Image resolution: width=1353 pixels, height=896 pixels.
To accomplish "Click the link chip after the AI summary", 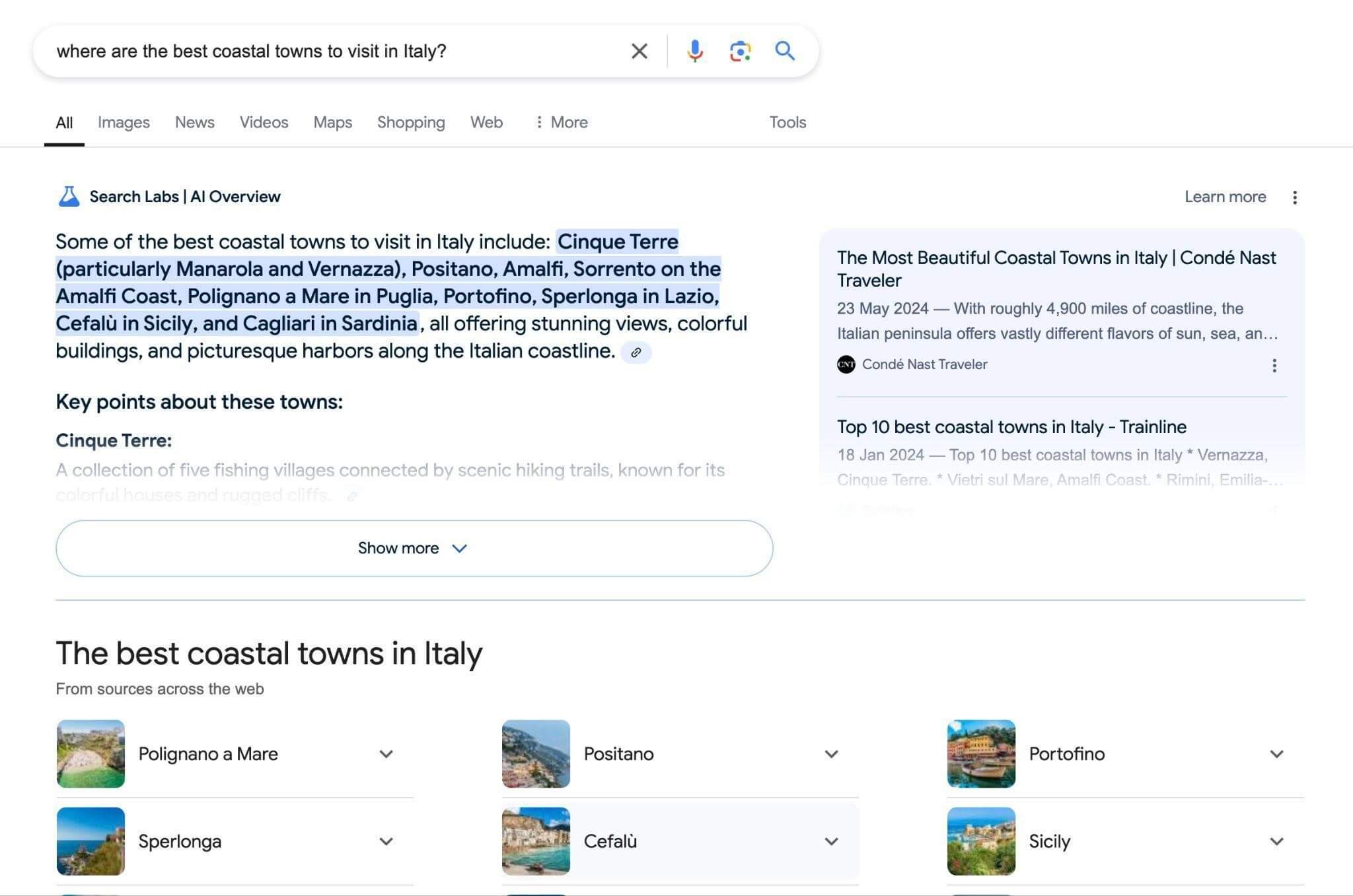I will click(636, 352).
